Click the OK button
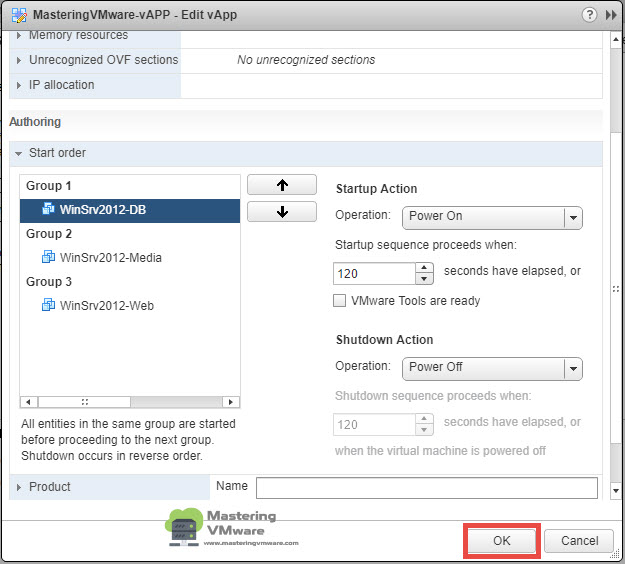The image size is (625, 564). (x=501, y=540)
